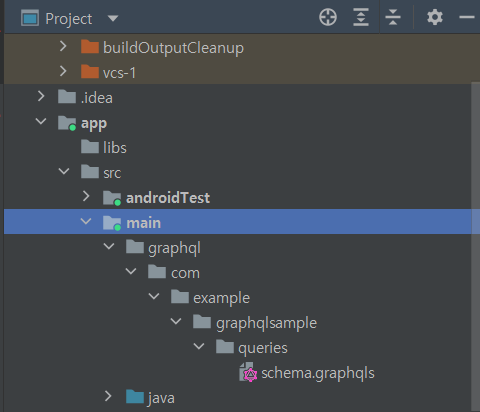Click the Select Opened File crosshair icon
The width and height of the screenshot is (480, 412).
[x=328, y=17]
